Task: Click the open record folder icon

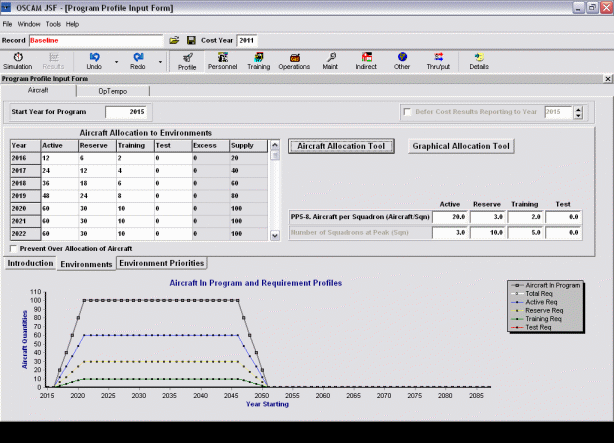Action: click(x=174, y=40)
